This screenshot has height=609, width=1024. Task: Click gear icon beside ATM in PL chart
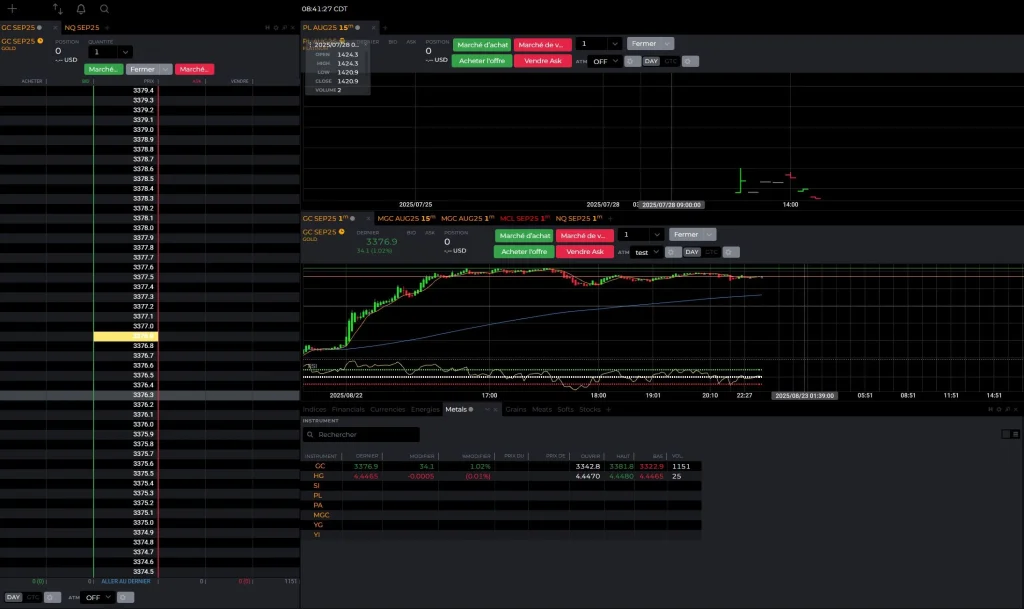click(x=632, y=61)
